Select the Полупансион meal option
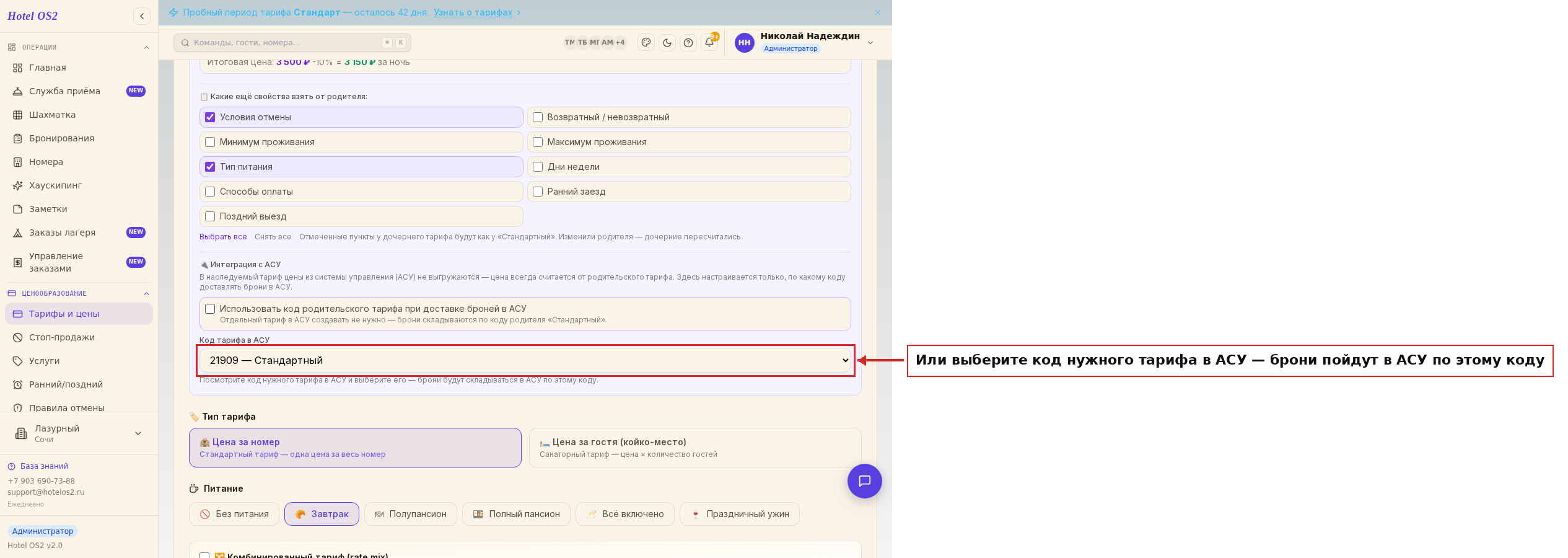The width and height of the screenshot is (1568, 558). pos(411,514)
